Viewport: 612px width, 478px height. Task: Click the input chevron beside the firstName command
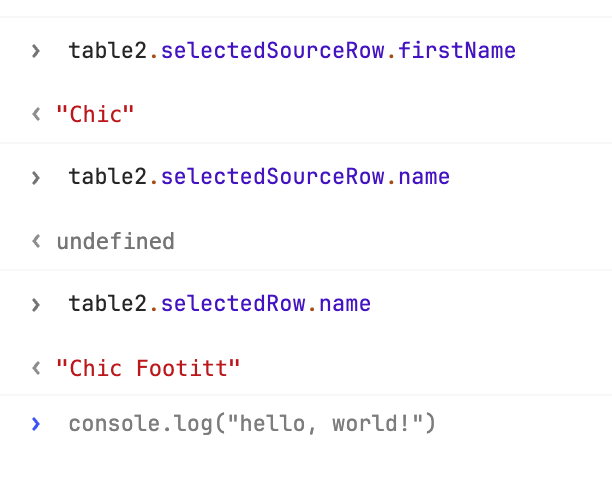point(37,50)
